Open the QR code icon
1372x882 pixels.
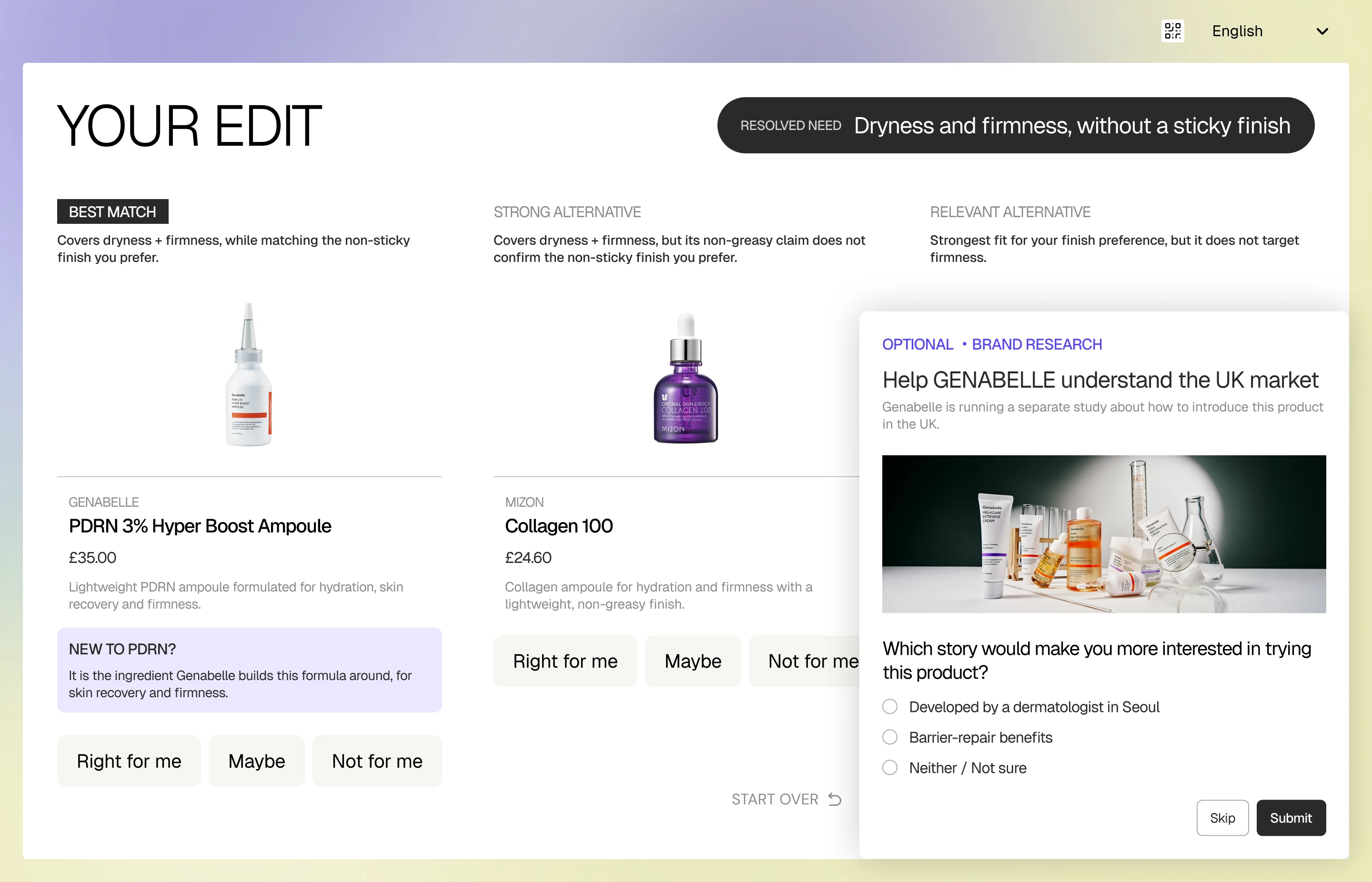[x=1172, y=31]
